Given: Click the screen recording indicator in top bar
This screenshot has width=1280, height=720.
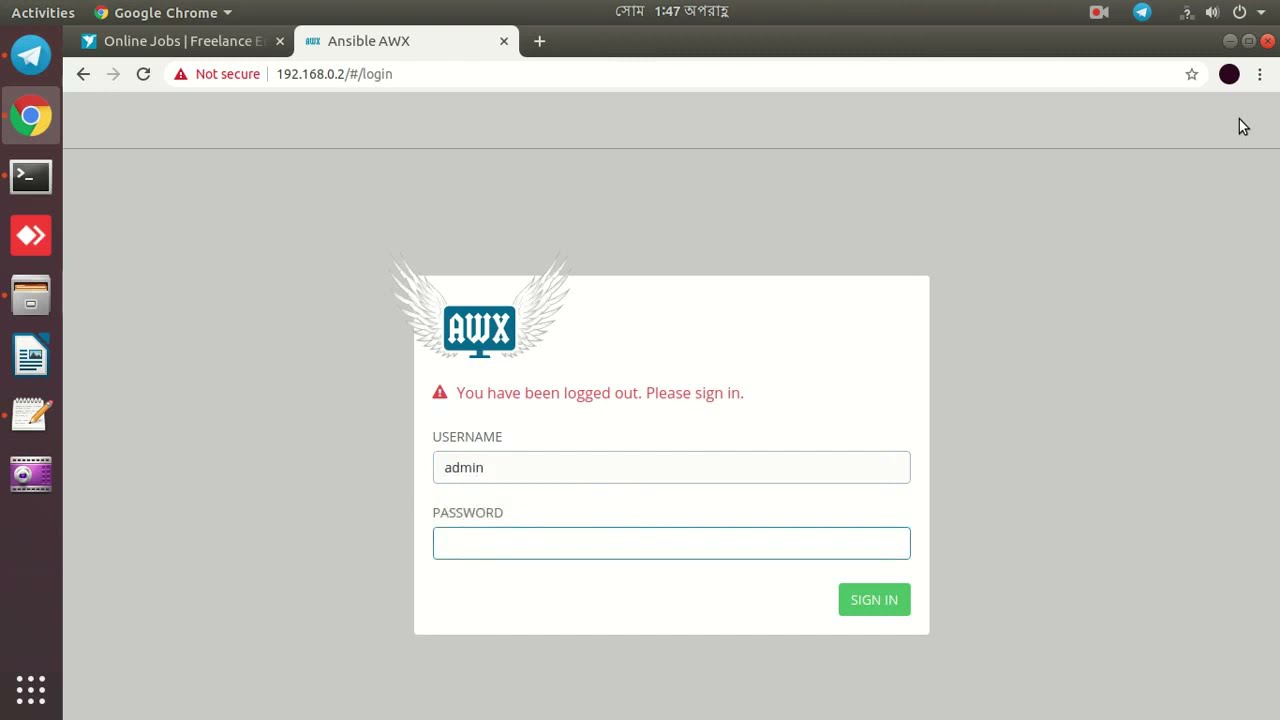Looking at the screenshot, I should [1099, 12].
